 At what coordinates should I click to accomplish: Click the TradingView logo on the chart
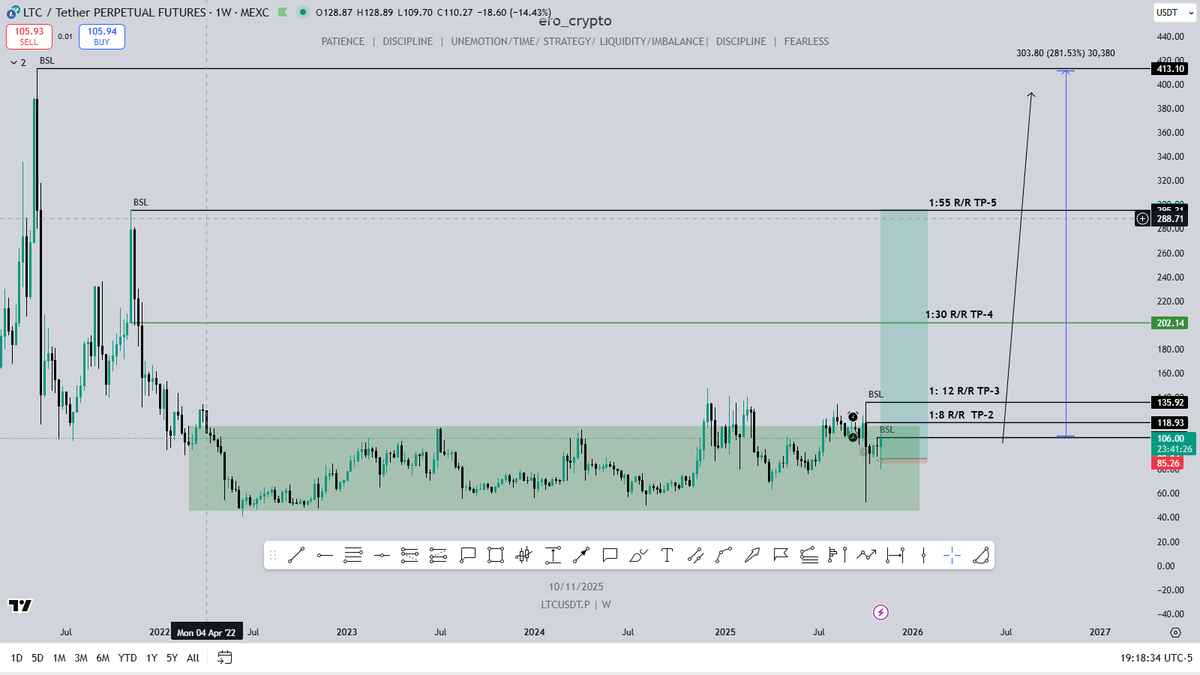click(x=19, y=605)
